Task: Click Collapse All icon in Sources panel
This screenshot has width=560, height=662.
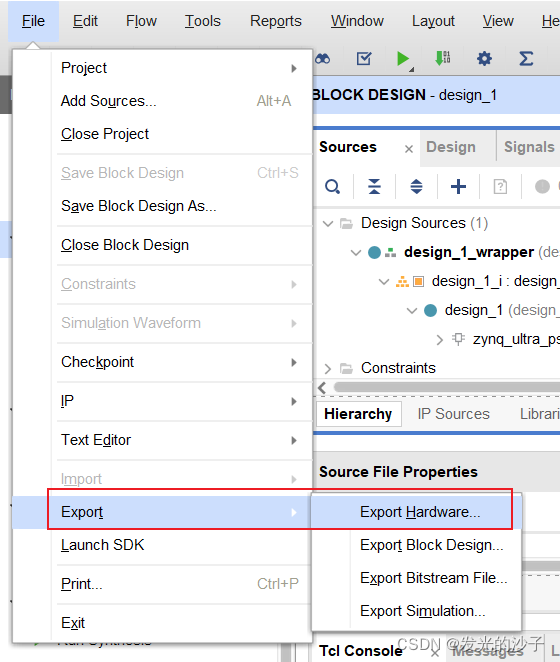Action: coord(374,186)
